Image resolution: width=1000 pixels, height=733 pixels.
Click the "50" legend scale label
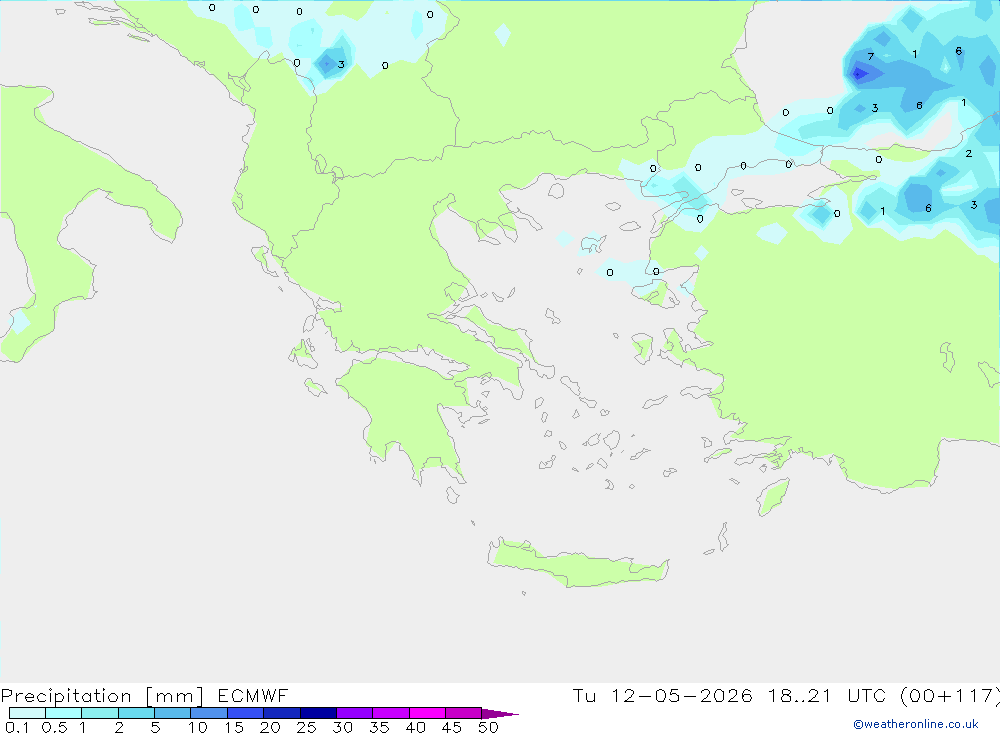[489, 727]
